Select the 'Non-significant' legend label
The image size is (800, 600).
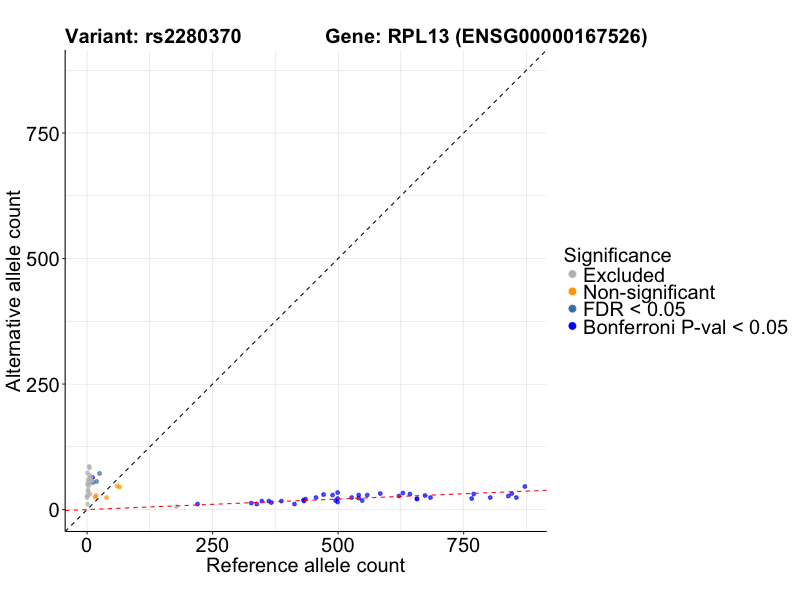point(649,292)
